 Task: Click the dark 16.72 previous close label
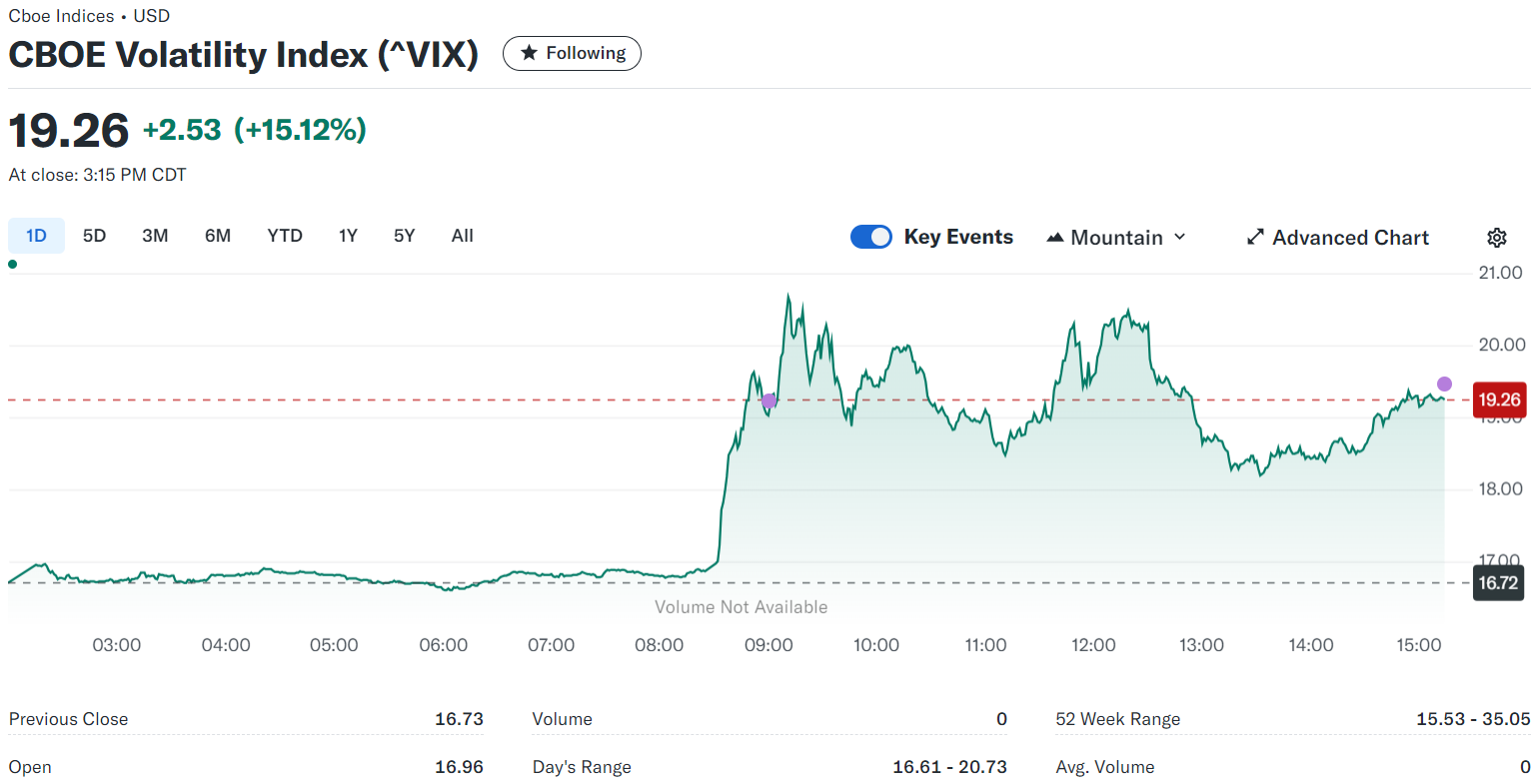1499,583
